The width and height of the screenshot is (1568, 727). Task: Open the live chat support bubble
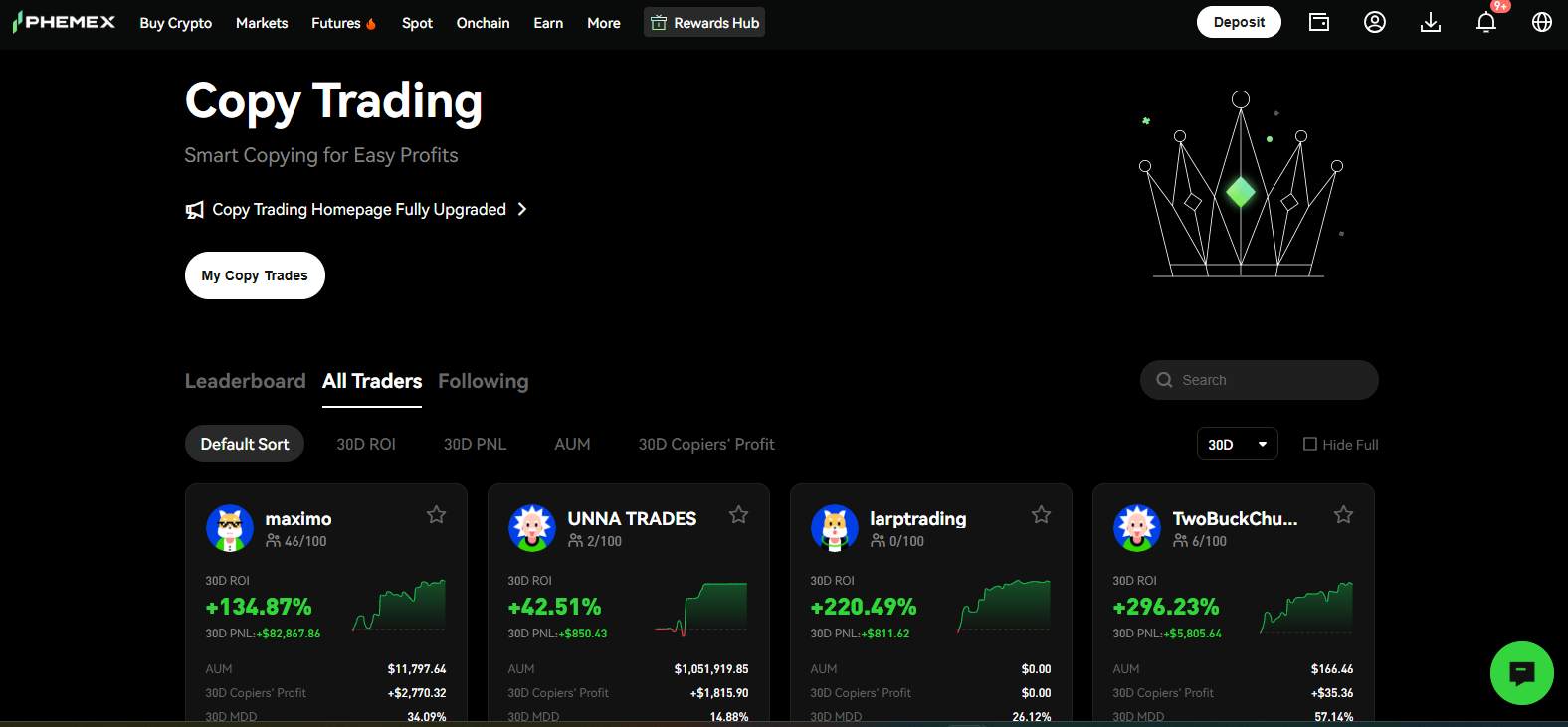pyautogui.click(x=1522, y=673)
